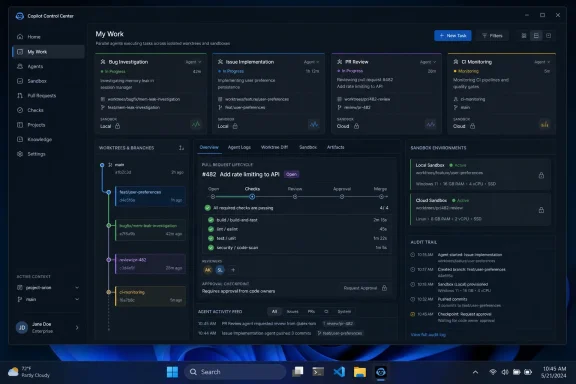Click activity graph icon on Bug Investigation card
Image resolution: width=576 pixels, height=384 pixels.
tap(196, 124)
